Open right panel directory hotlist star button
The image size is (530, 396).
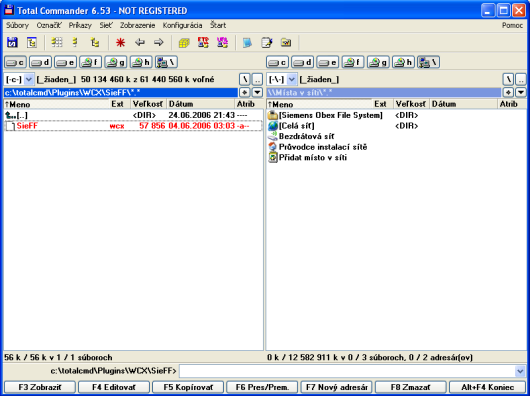(x=508, y=93)
